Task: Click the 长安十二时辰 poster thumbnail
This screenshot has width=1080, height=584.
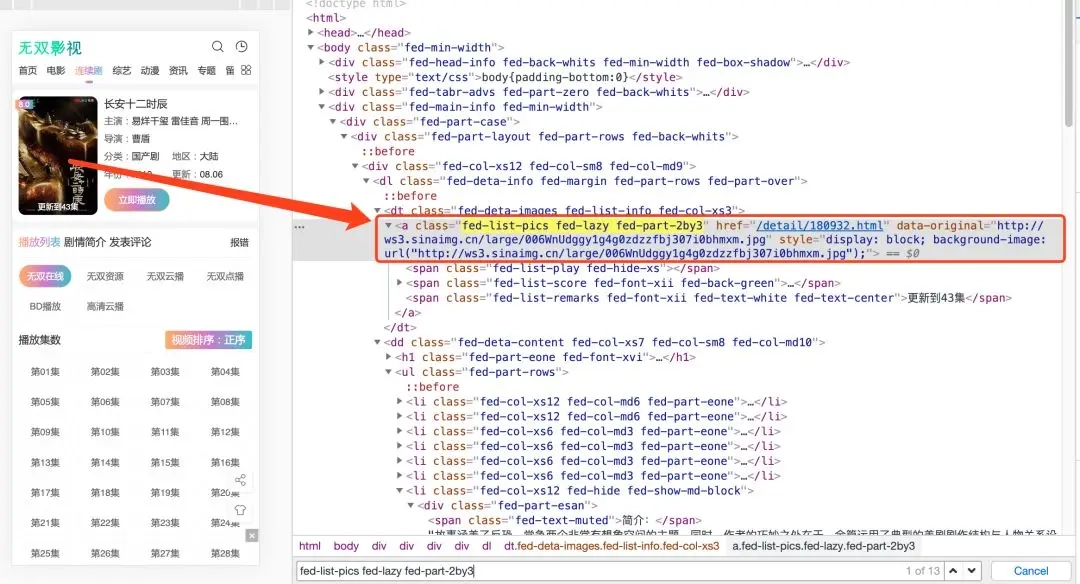Action: click(x=58, y=155)
